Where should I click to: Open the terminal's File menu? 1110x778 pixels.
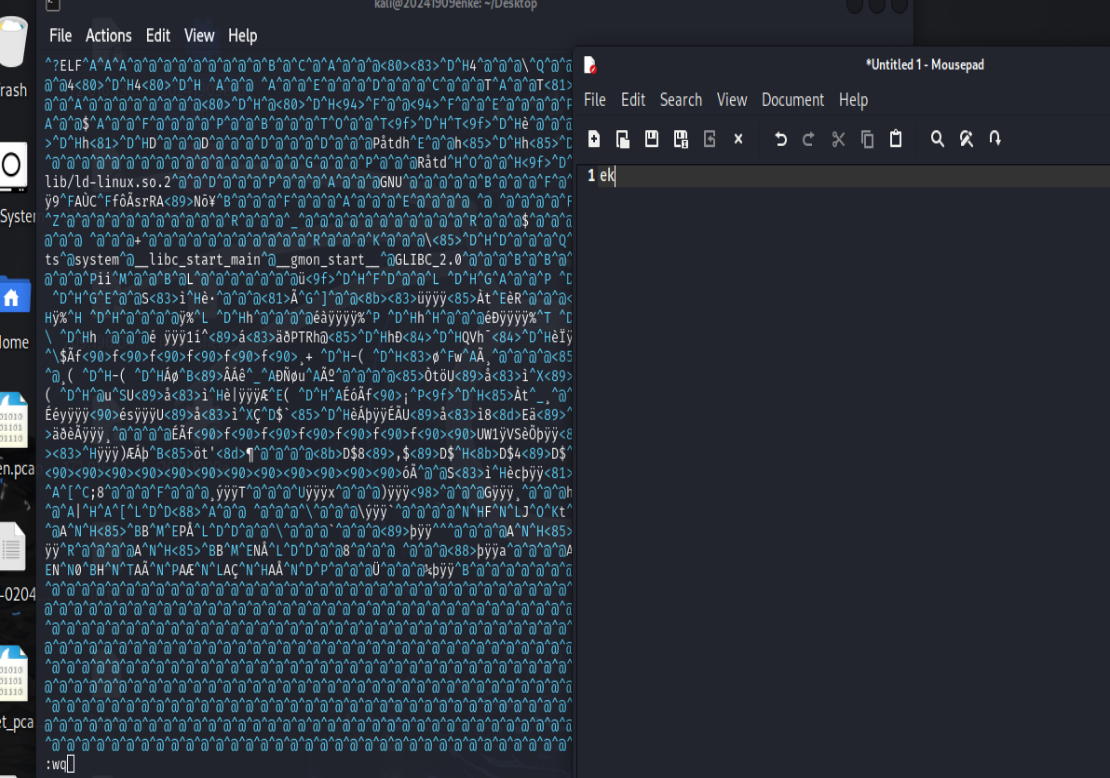point(60,35)
